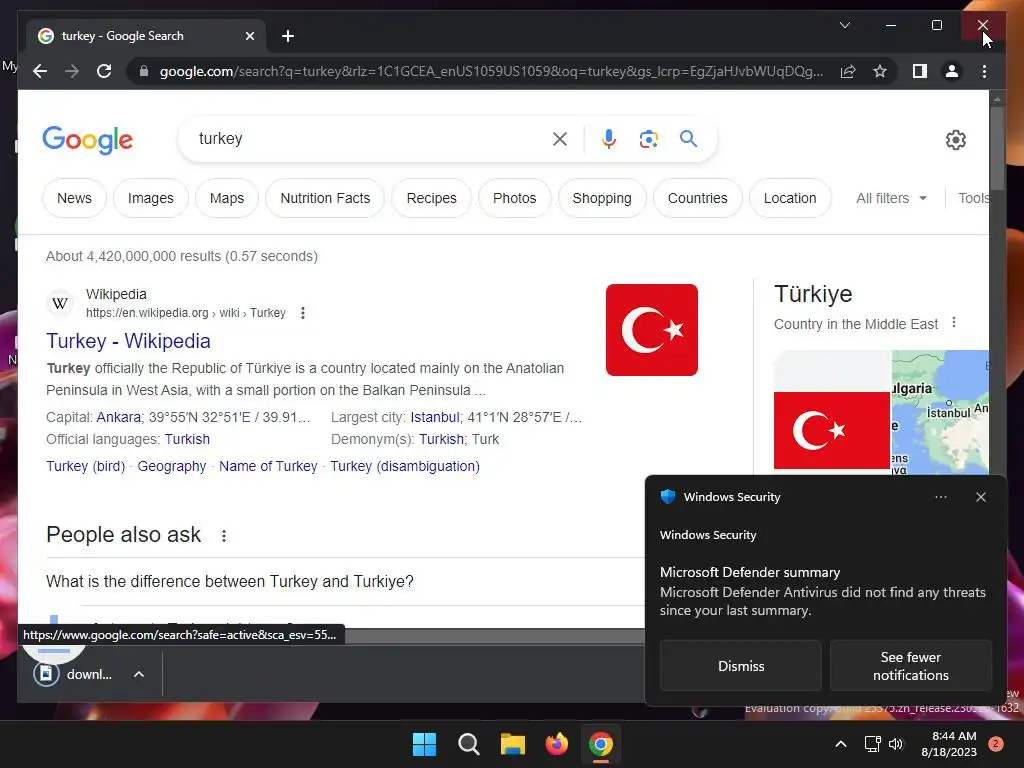This screenshot has width=1024, height=768.
Task: Expand the All filters dropdown
Action: point(891,198)
